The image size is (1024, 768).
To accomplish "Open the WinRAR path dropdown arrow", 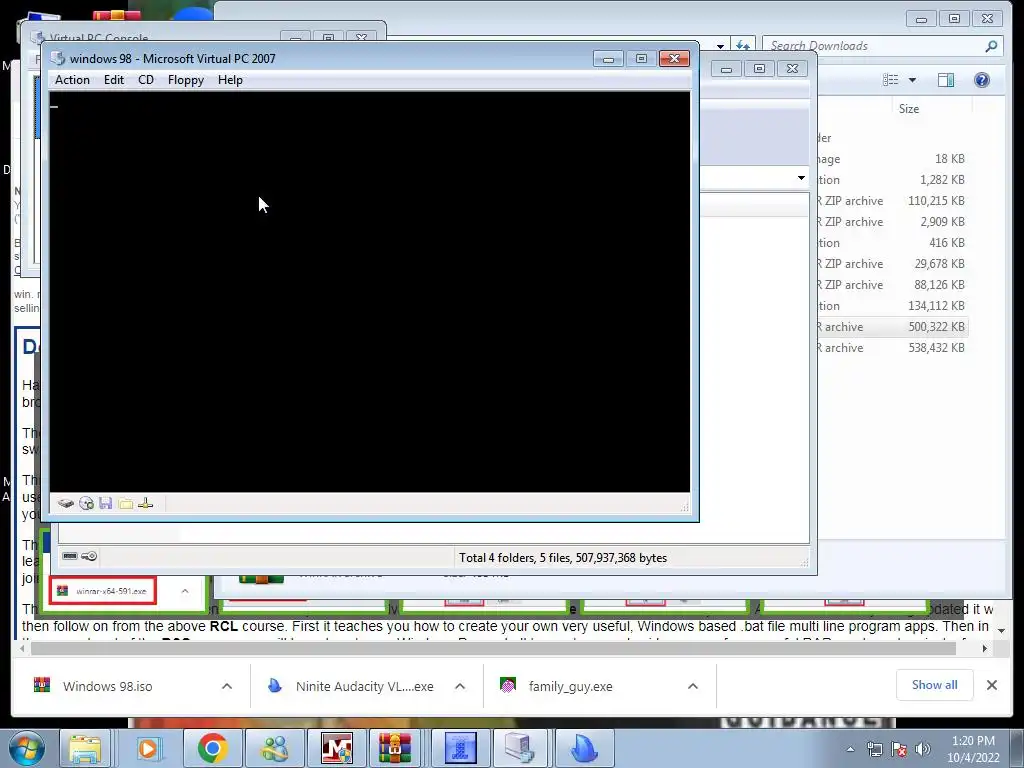I will coord(801,178).
